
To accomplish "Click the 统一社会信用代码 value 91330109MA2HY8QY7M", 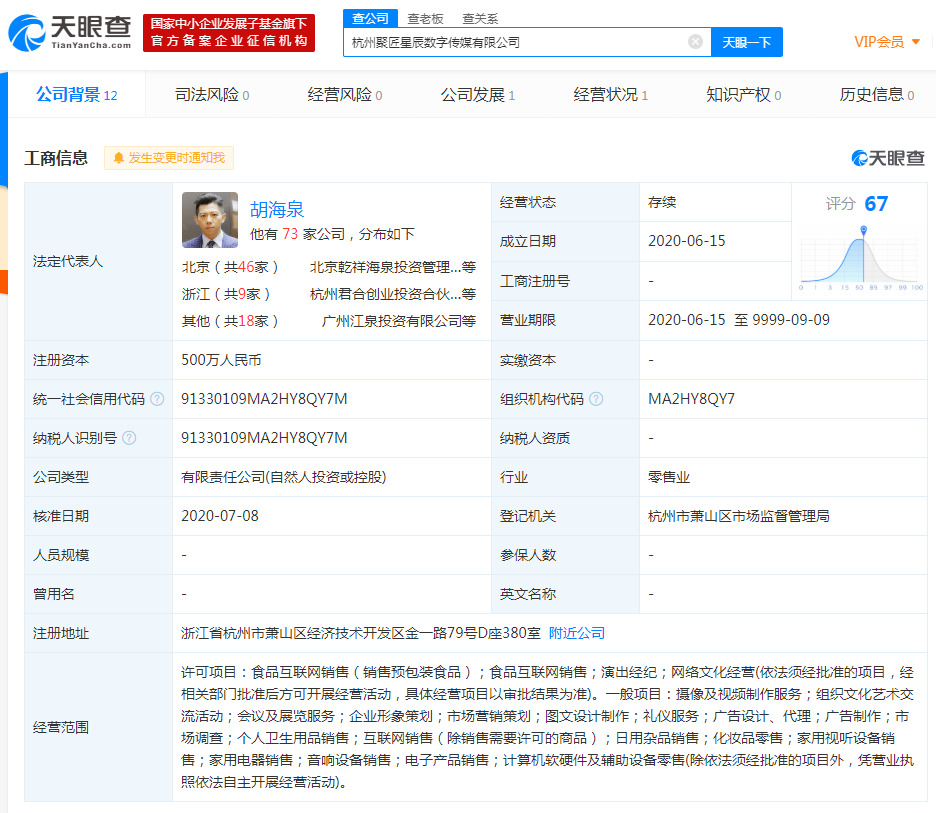I will 264,399.
